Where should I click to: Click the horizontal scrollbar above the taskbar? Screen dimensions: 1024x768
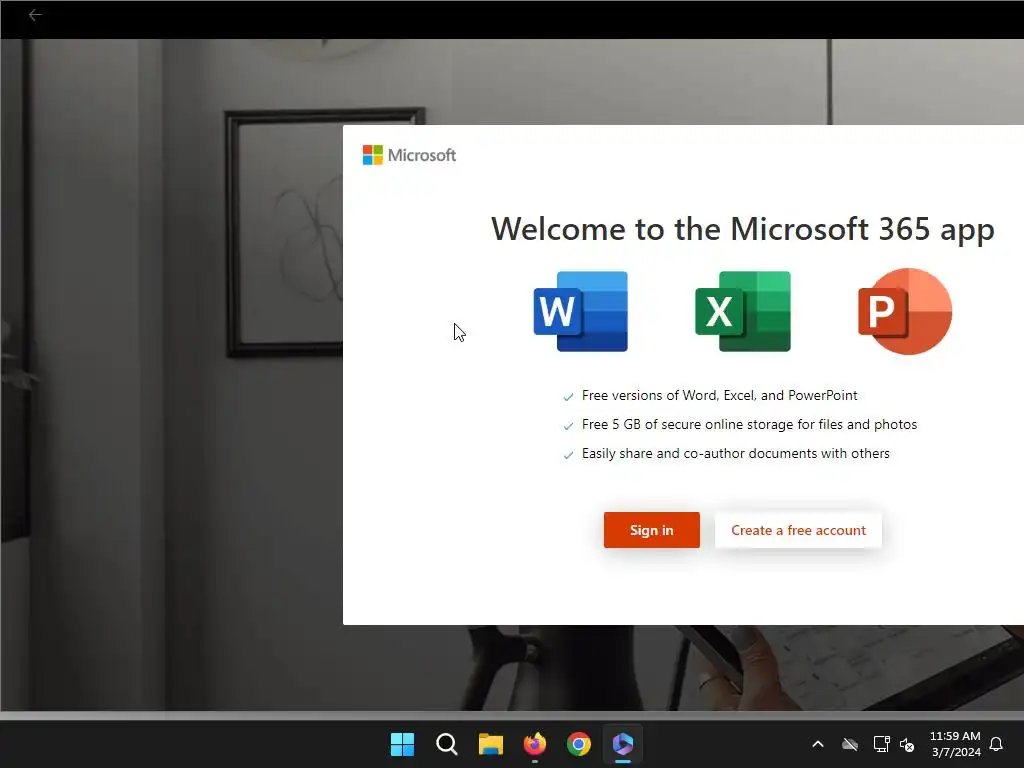[x=512, y=716]
